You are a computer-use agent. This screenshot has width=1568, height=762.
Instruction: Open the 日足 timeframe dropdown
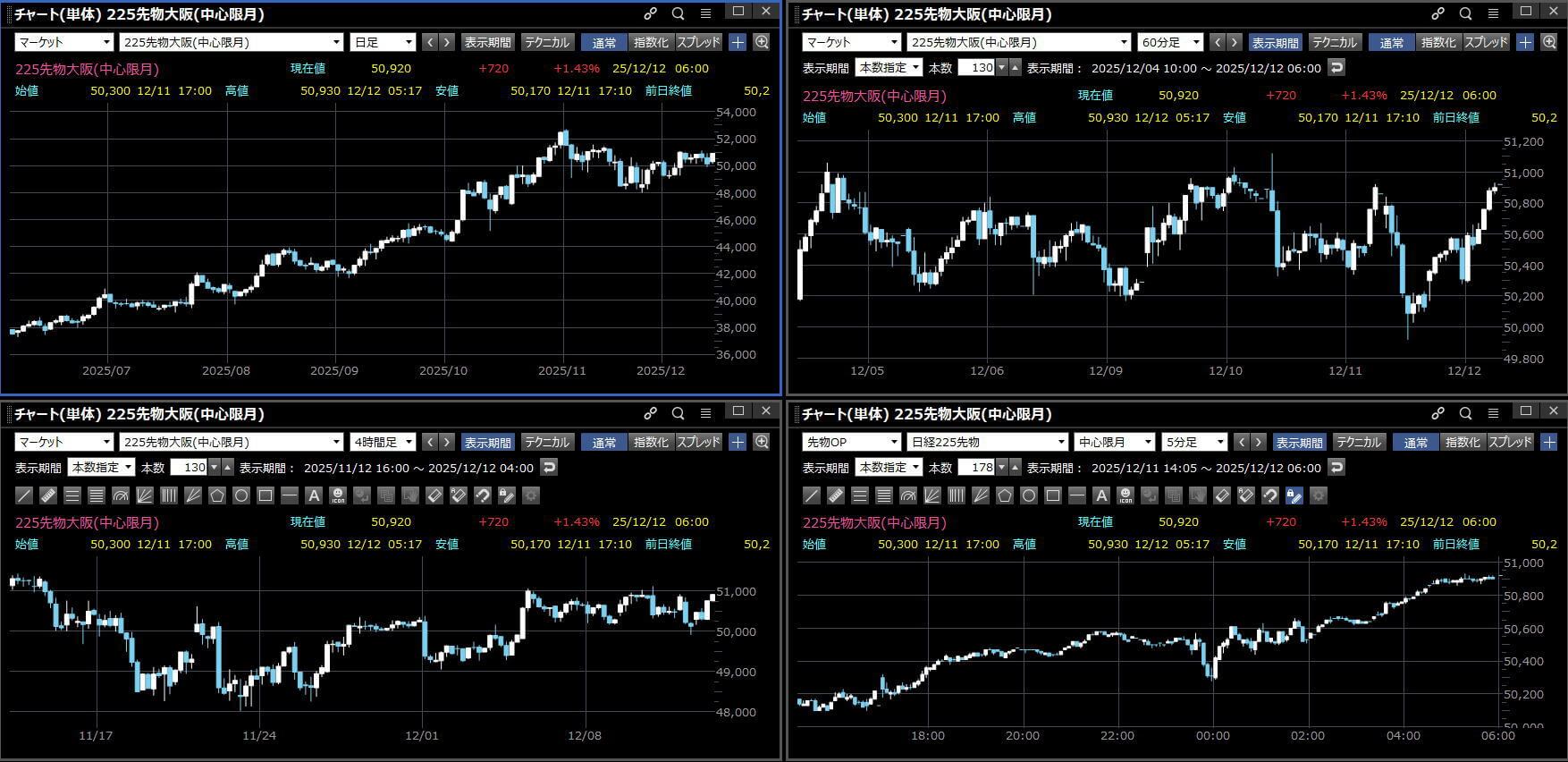(x=384, y=42)
